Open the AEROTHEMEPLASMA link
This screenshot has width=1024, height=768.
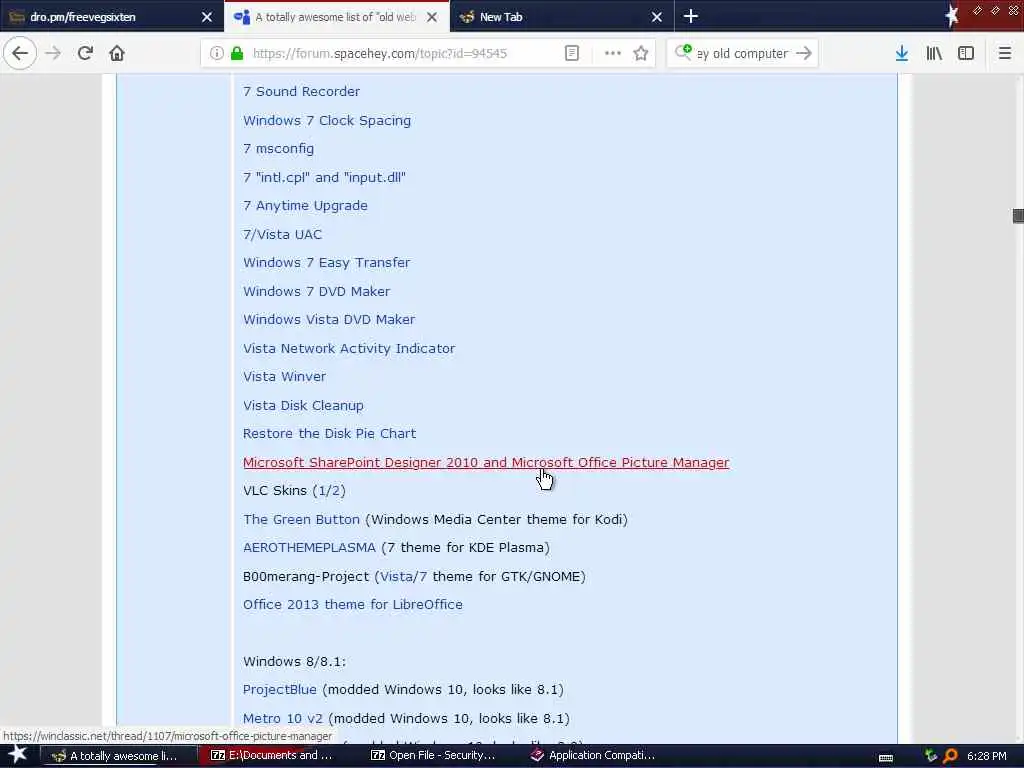click(309, 547)
